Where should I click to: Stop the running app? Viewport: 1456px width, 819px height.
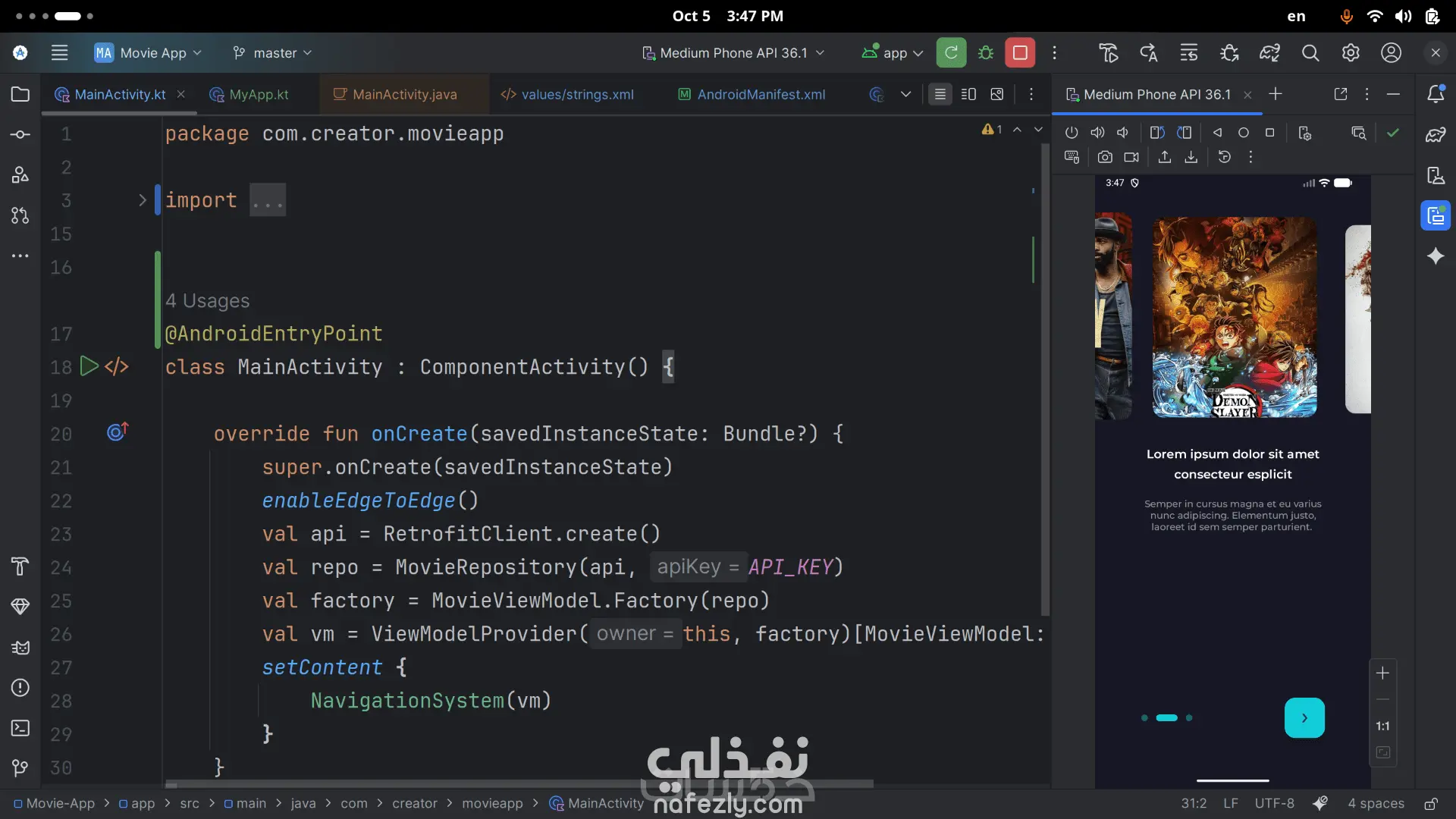1020,53
